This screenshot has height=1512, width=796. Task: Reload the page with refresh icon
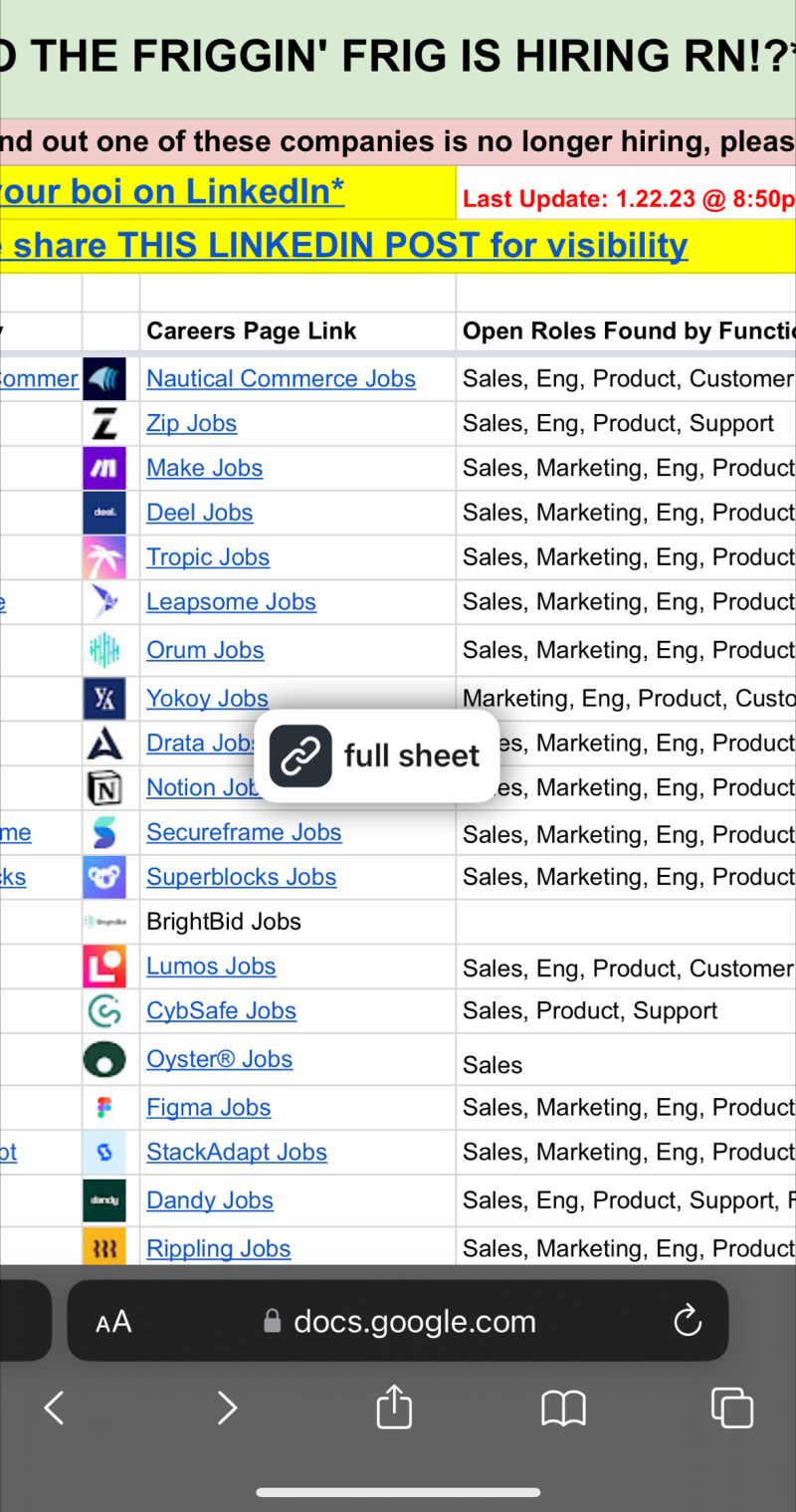687,1321
